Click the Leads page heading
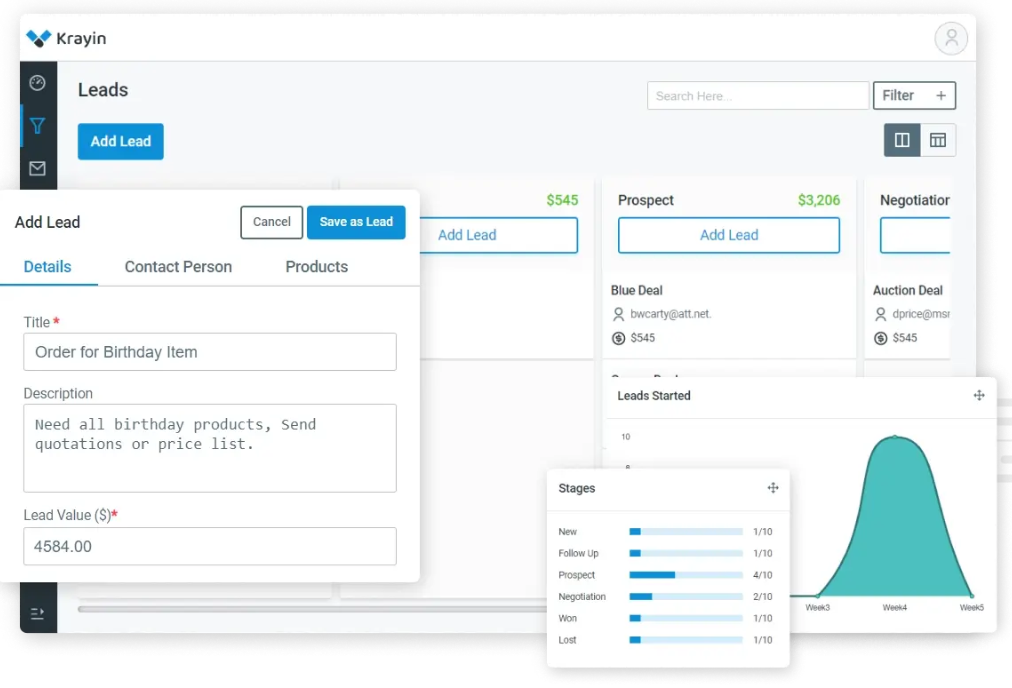The height and width of the screenshot is (688, 1012). pos(103,90)
